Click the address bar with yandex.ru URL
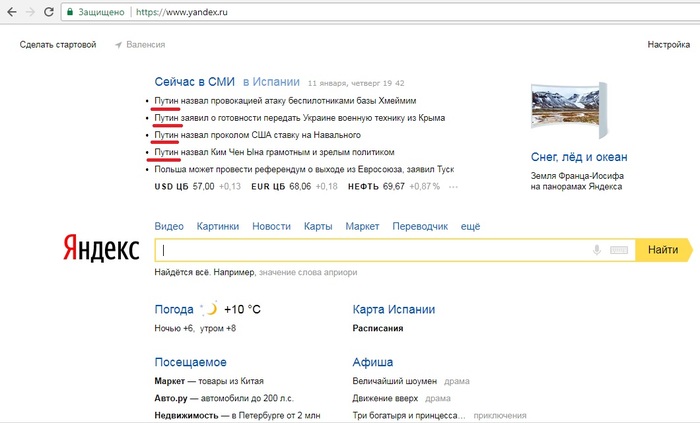700x423 pixels. pos(379,12)
